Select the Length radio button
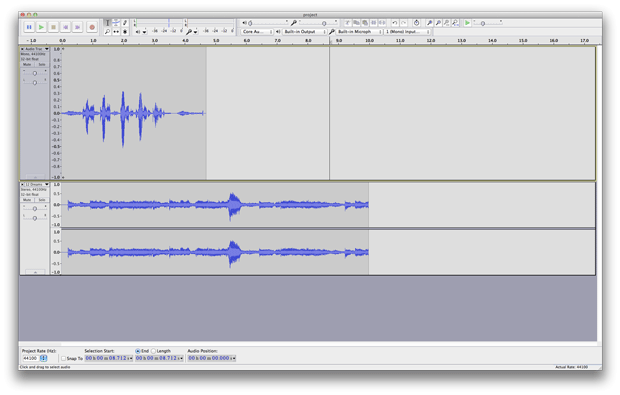Screen dimensions: 620x395 coord(153,351)
